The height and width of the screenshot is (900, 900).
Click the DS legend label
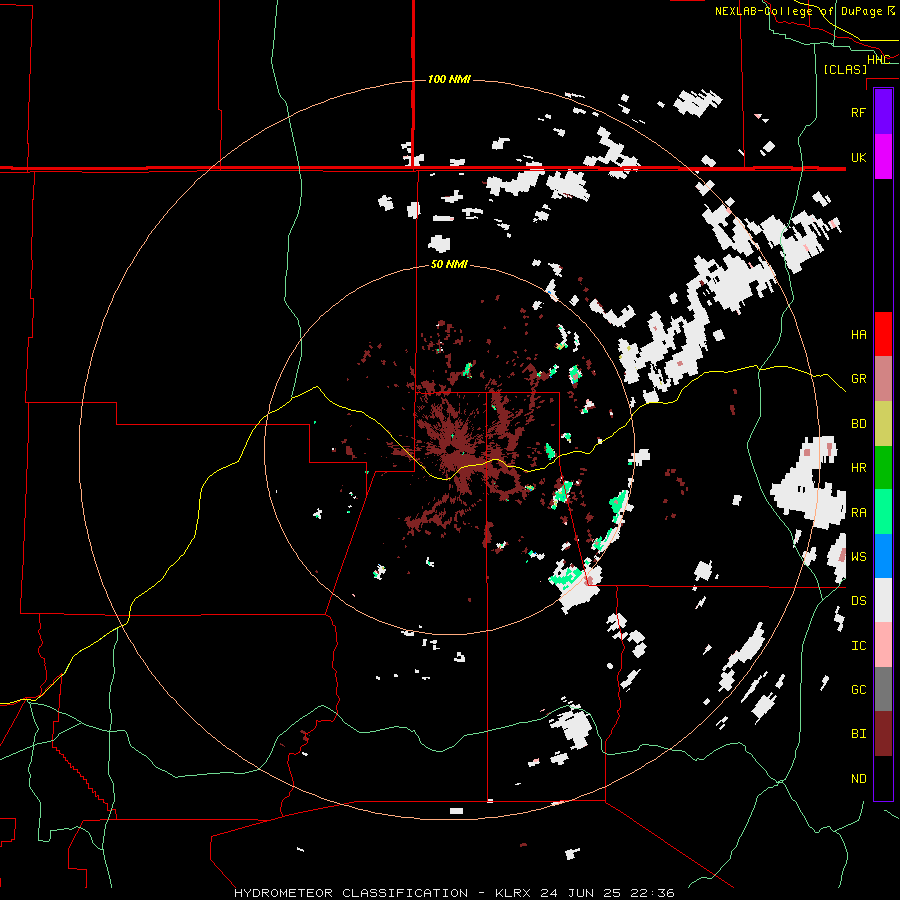click(x=858, y=601)
